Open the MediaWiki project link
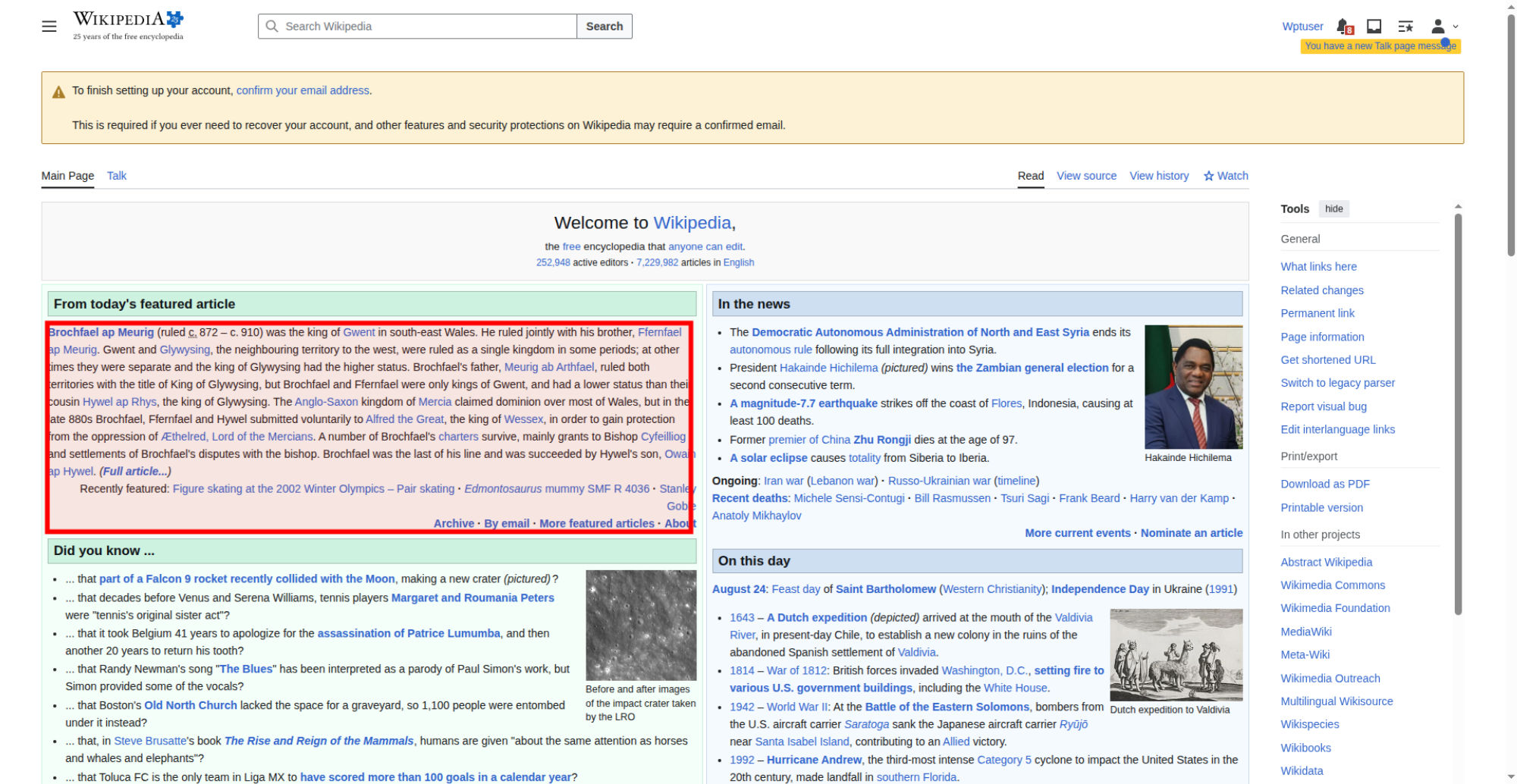This screenshot has width=1517, height=784. (x=1306, y=632)
